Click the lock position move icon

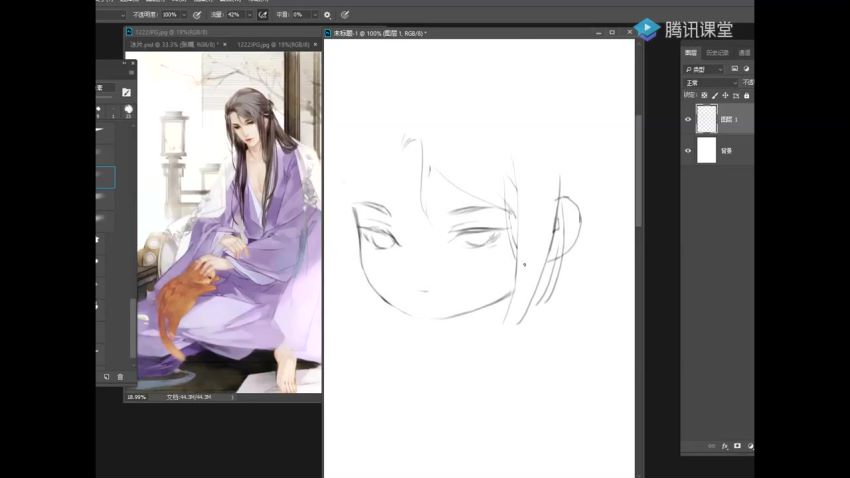point(725,95)
